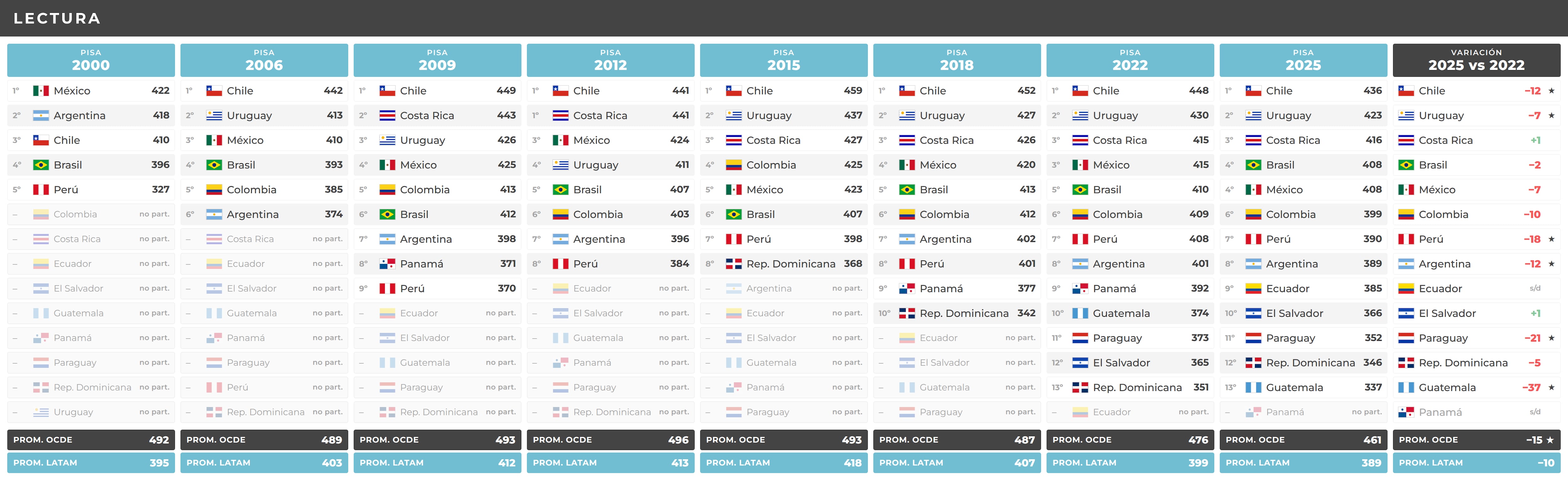The image size is (1568, 480).
Task: Select the PISA 2025 column header
Action: (1303, 60)
